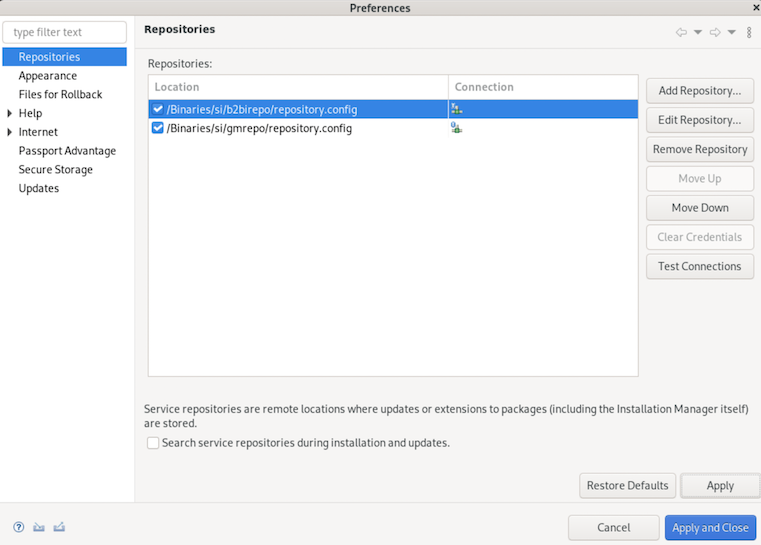Click the back navigation arrow icon
This screenshot has height=545, width=761.
(681, 32)
